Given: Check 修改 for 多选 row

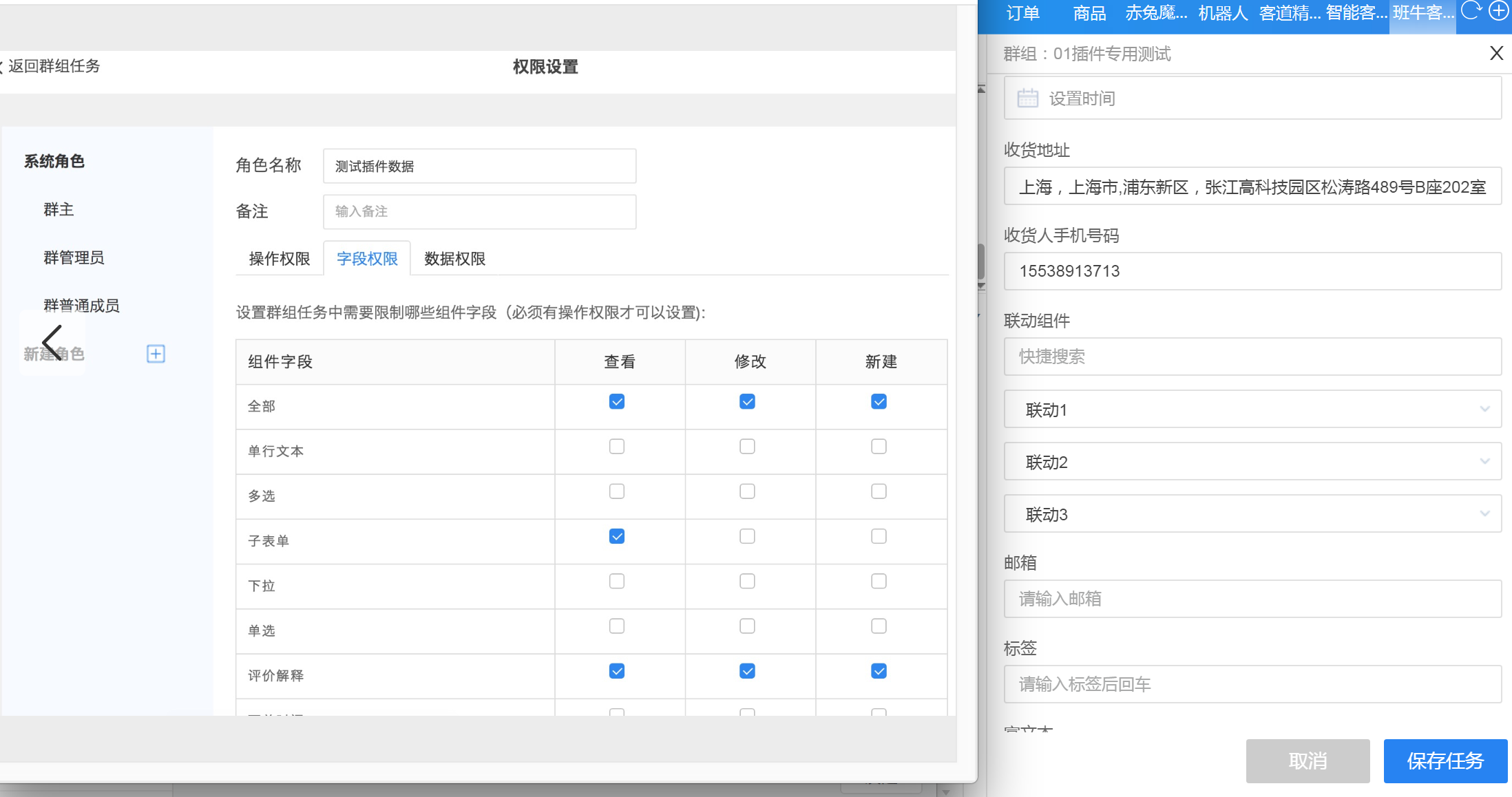Looking at the screenshot, I should 747,491.
